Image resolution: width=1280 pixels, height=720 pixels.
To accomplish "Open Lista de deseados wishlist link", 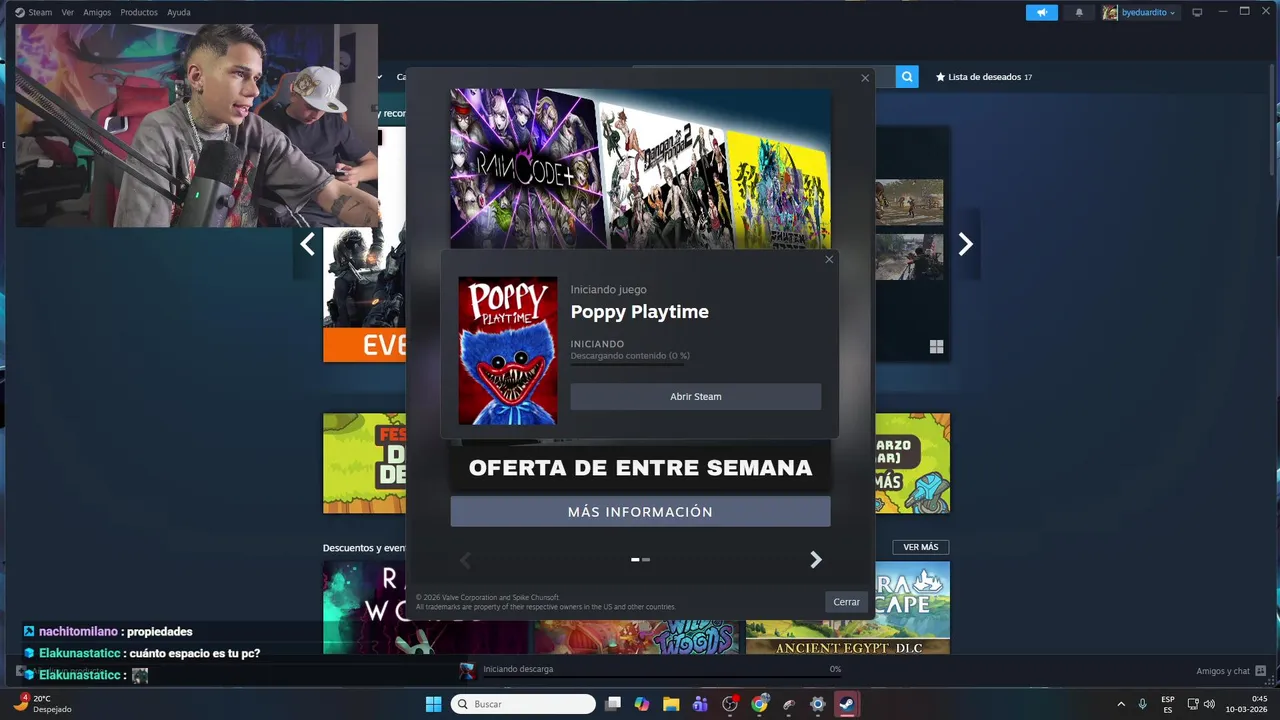I will 983,77.
